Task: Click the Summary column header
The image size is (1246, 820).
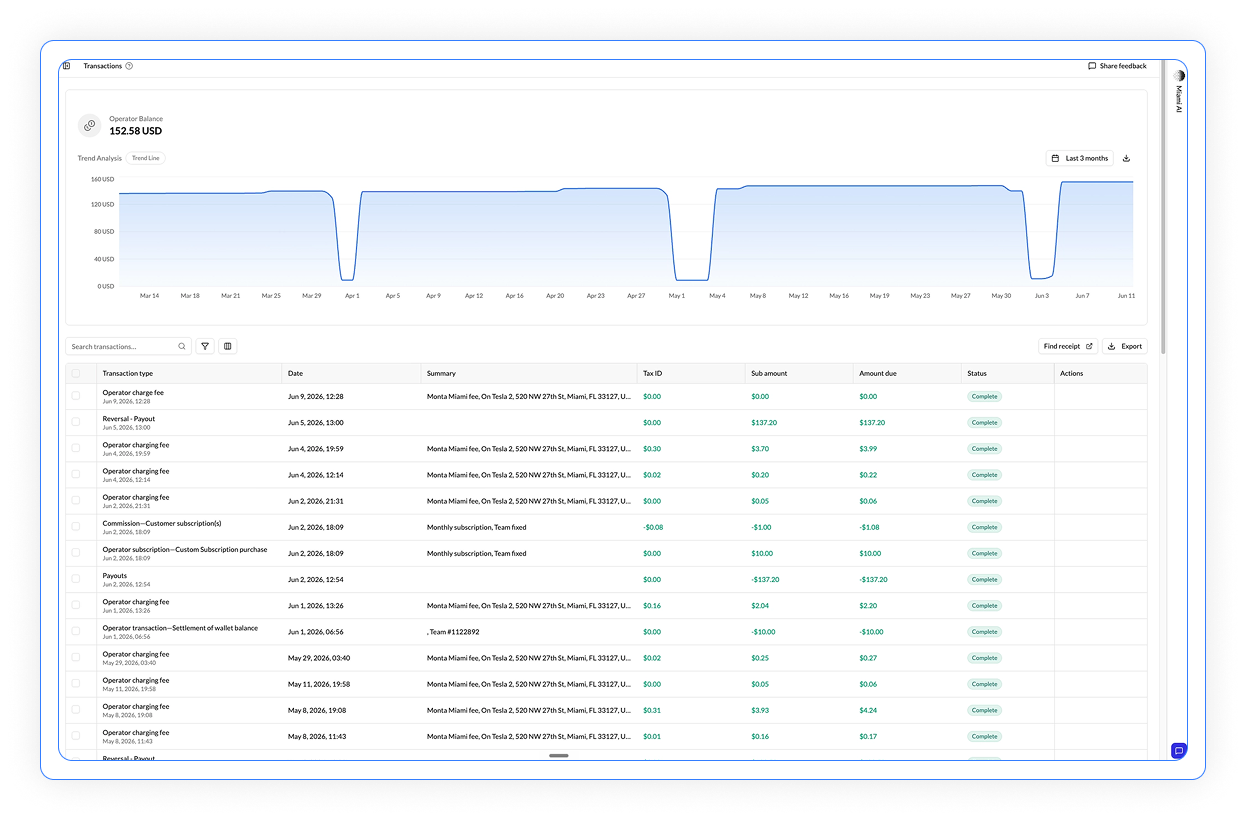Action: point(441,373)
